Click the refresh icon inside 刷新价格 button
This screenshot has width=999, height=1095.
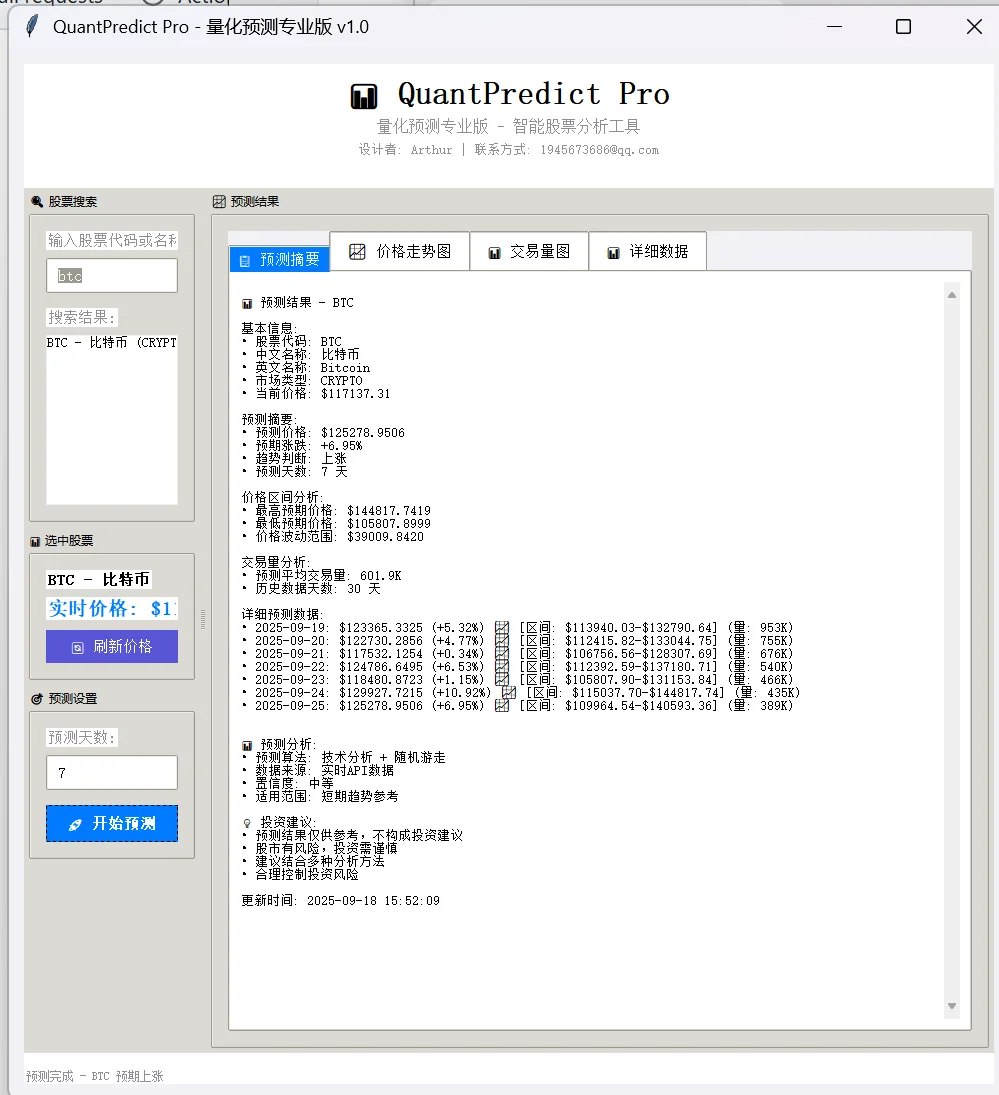77,647
